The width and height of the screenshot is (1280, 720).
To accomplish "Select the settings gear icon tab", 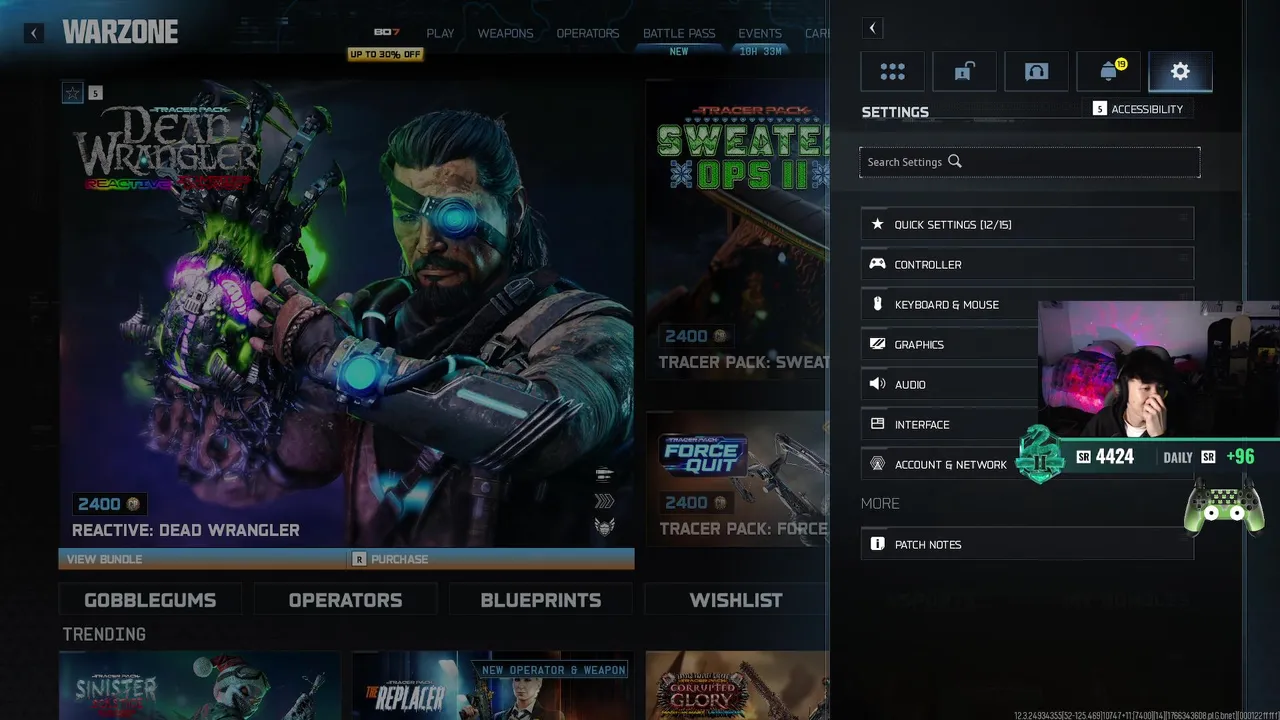I will tap(1180, 72).
